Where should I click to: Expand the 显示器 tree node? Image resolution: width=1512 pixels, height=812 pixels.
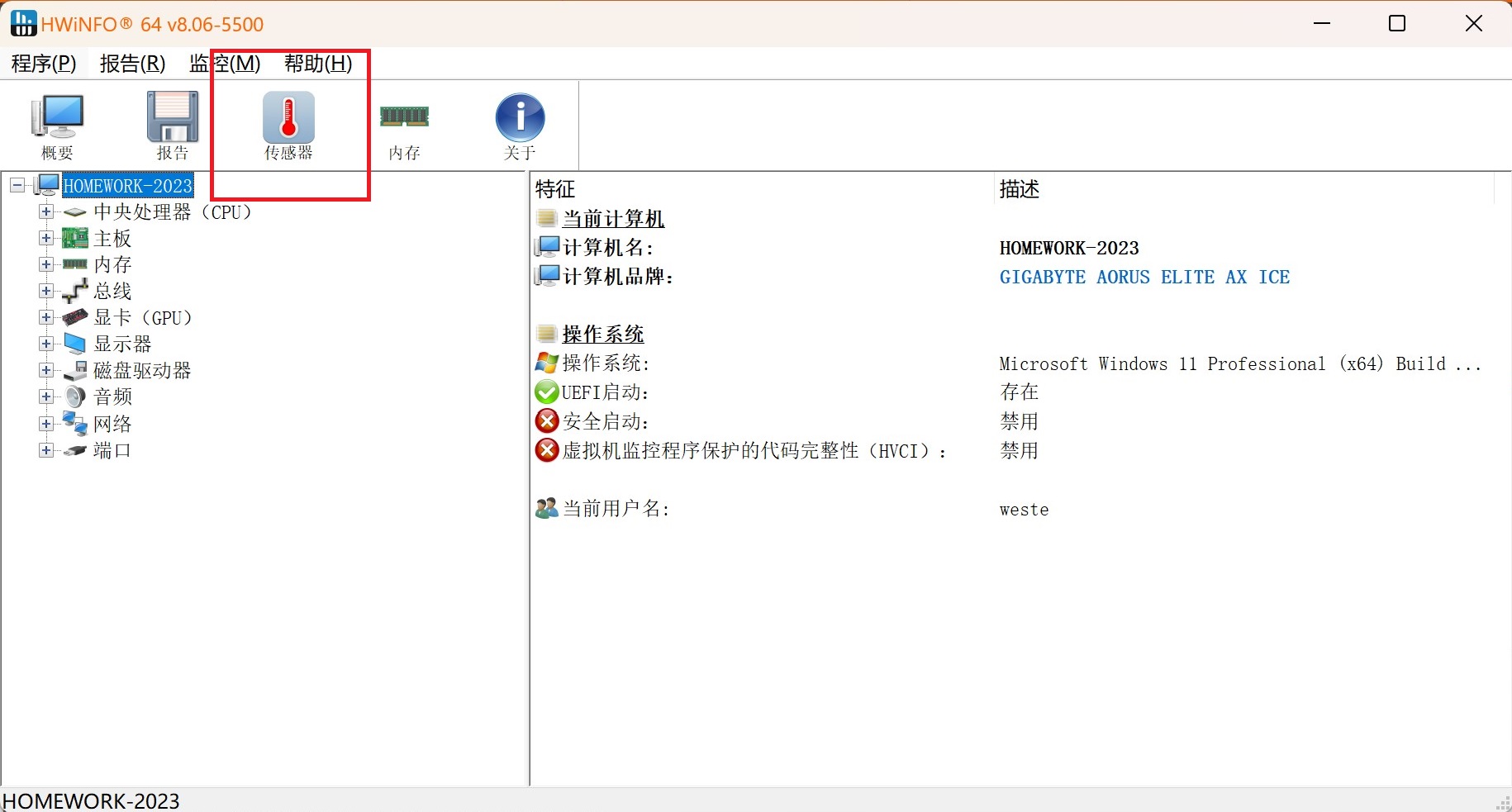[46, 344]
